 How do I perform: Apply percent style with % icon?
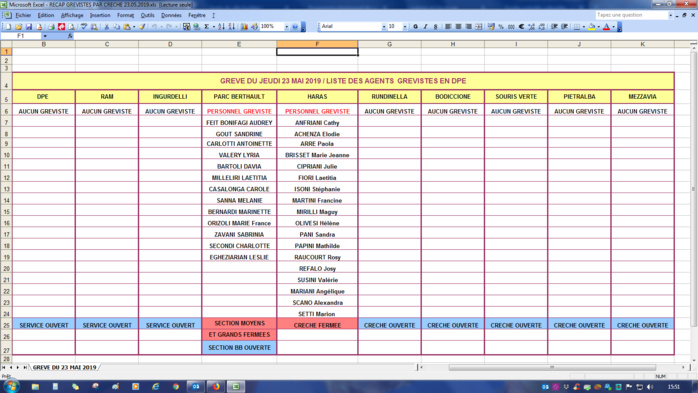[501, 27]
